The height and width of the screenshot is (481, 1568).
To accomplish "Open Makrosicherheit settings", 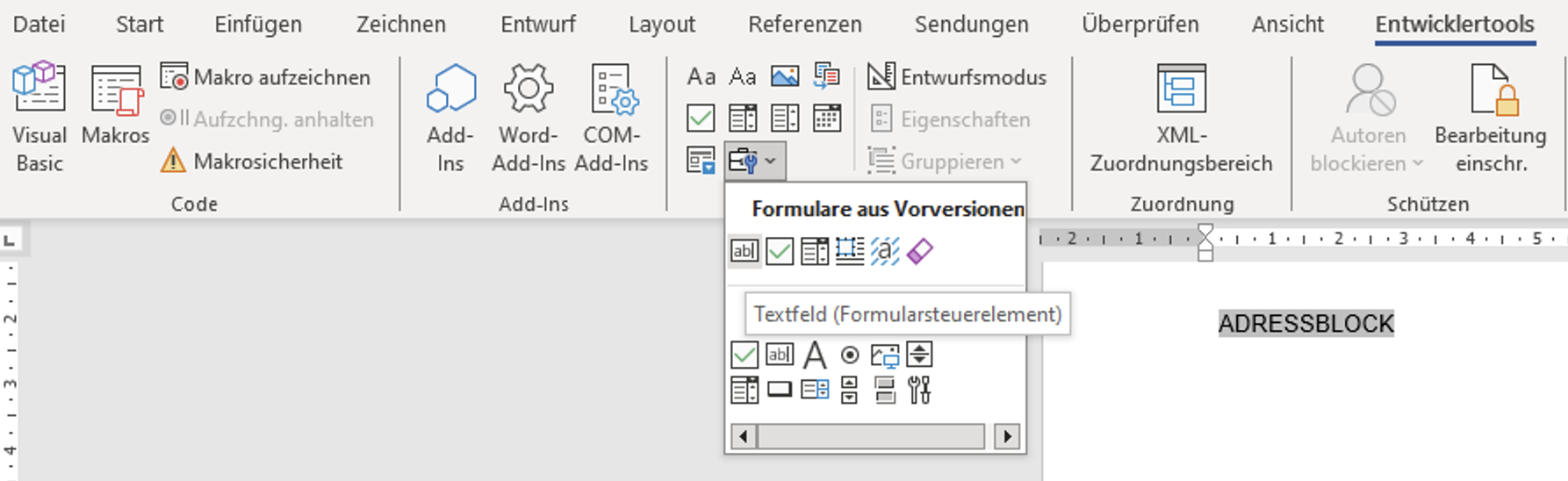I will pos(253,162).
